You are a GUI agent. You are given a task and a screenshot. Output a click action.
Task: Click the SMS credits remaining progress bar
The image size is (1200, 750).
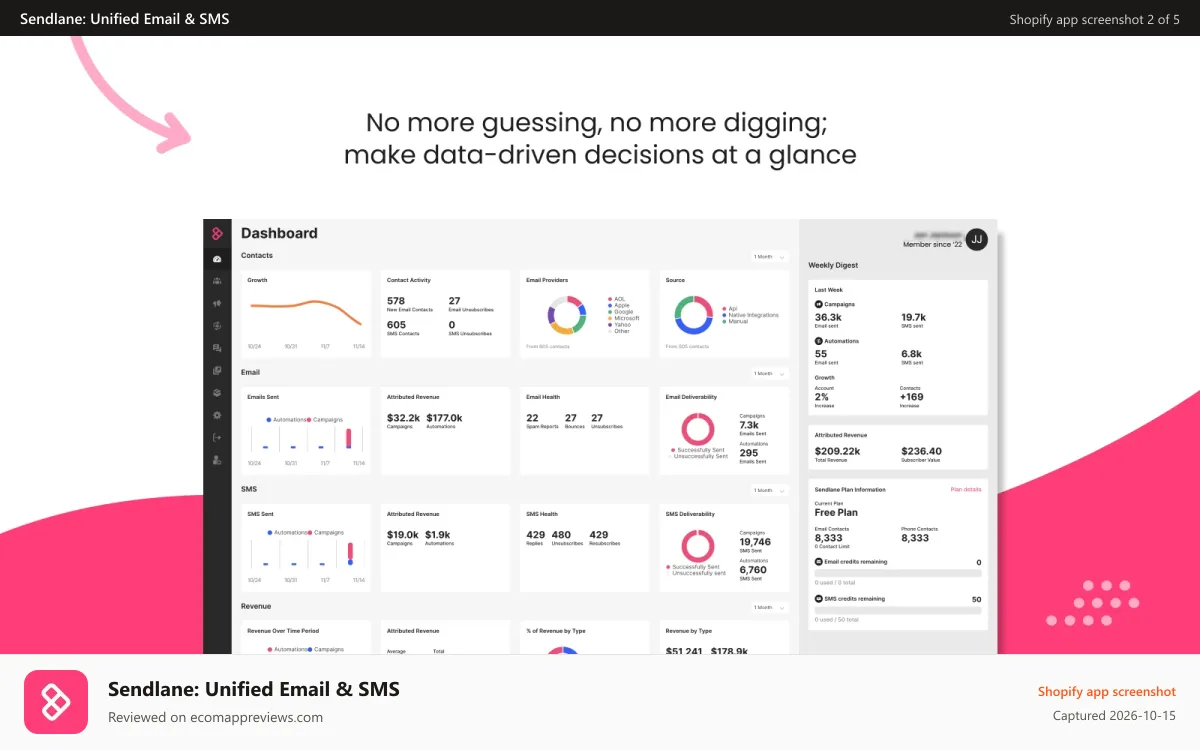[x=898, y=610]
